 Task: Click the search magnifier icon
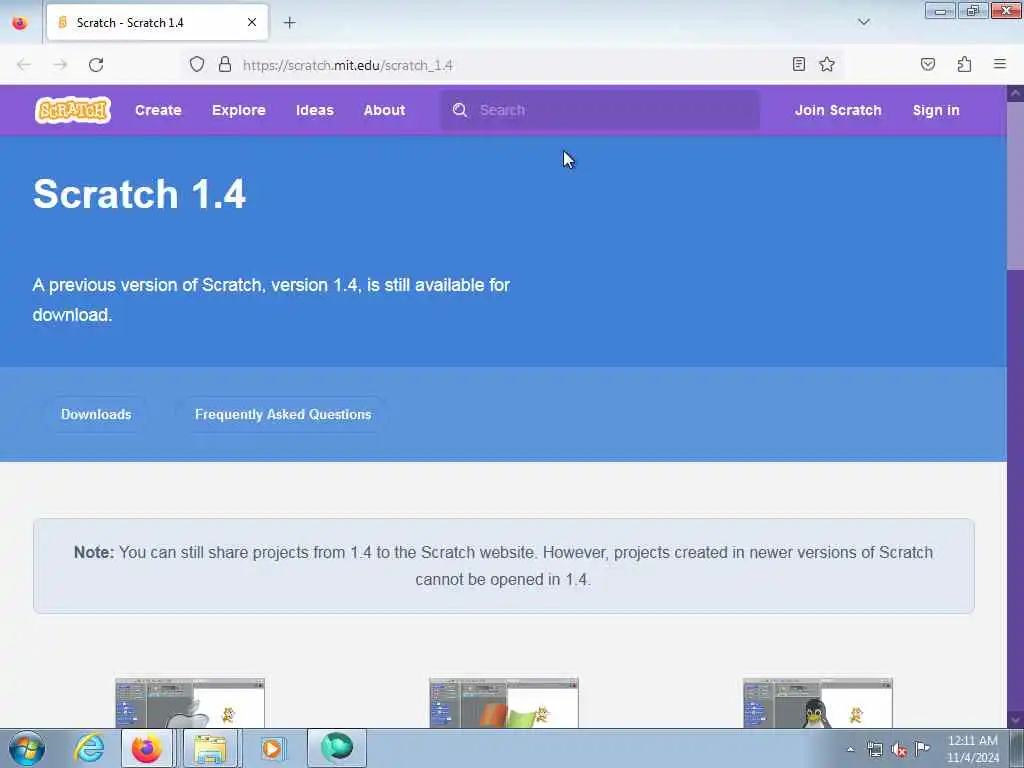460,110
